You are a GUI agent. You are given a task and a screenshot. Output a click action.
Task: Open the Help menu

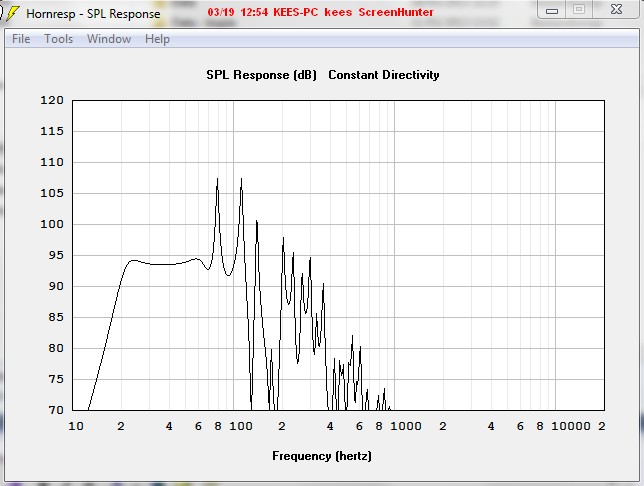157,39
